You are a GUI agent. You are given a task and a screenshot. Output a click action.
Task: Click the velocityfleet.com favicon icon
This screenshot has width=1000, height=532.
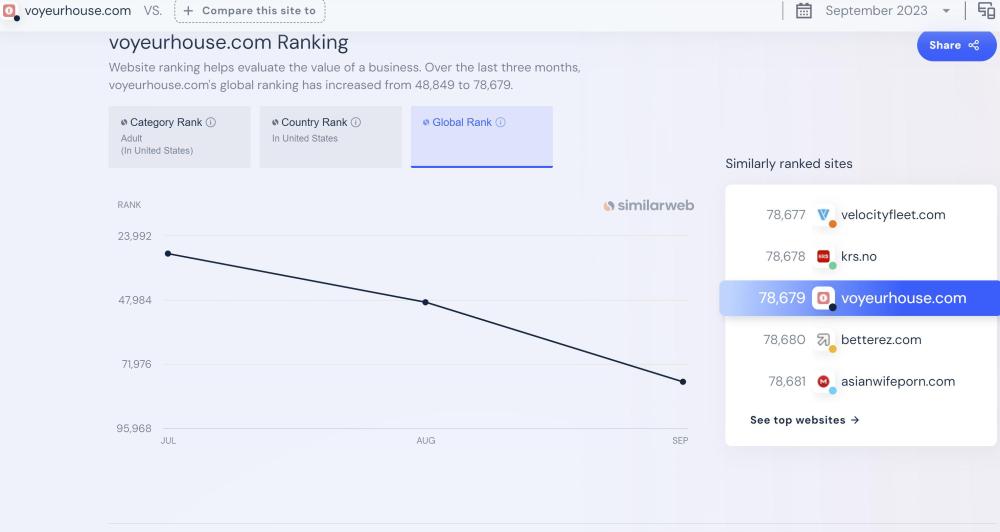tap(823, 215)
